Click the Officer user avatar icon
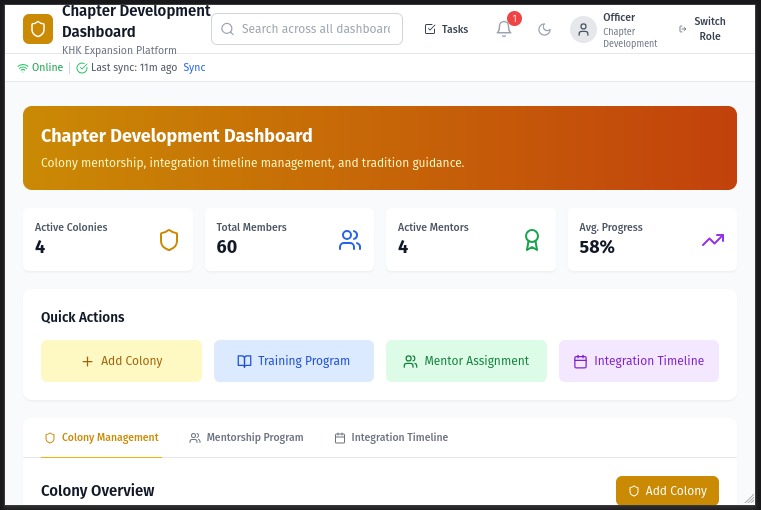This screenshot has height=510, width=761. [583, 30]
